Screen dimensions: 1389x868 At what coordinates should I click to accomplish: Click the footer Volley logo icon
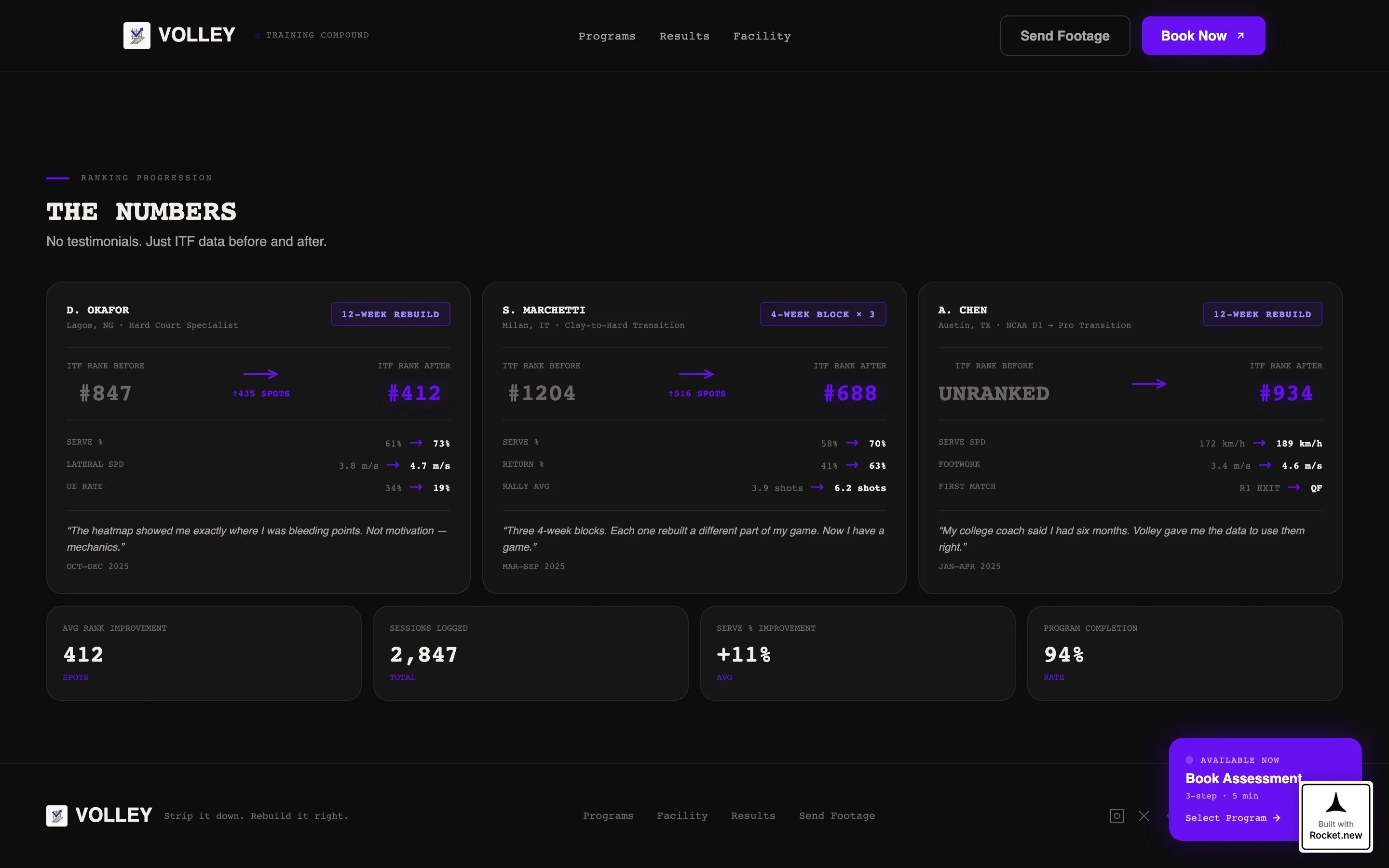pos(57,816)
